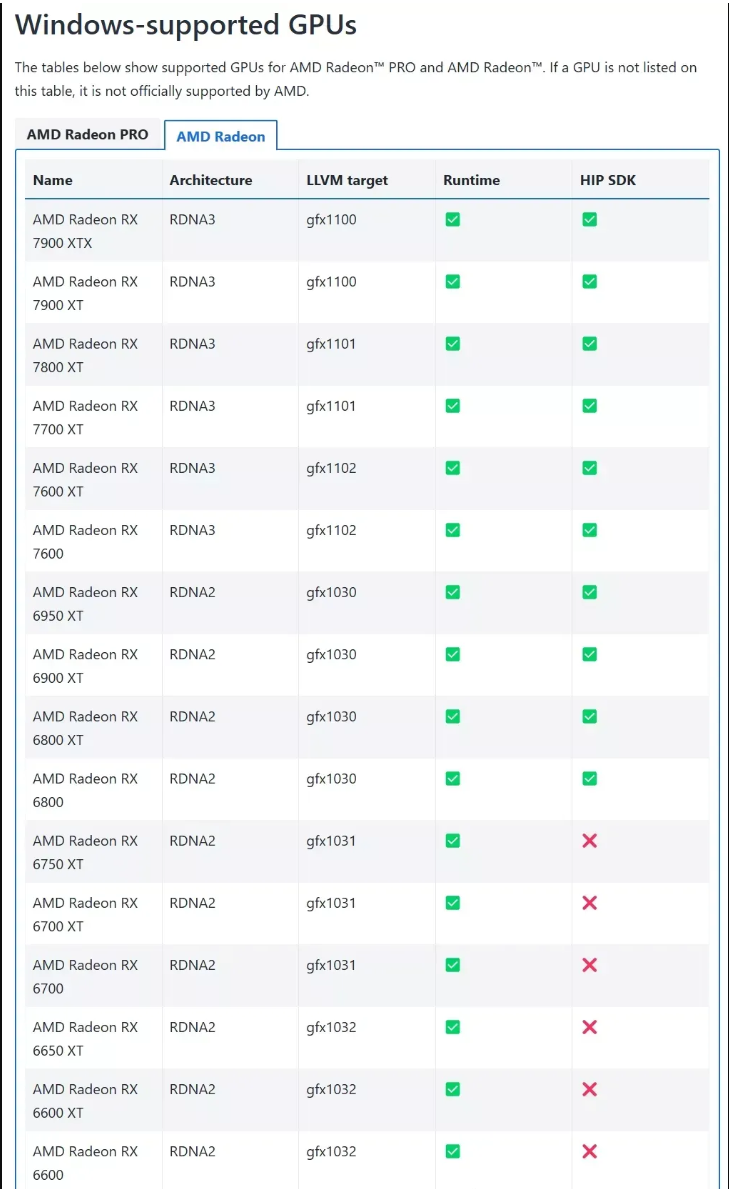
Task: Click gfx1101 in the RX 7800 XT row
Action: click(x=332, y=344)
